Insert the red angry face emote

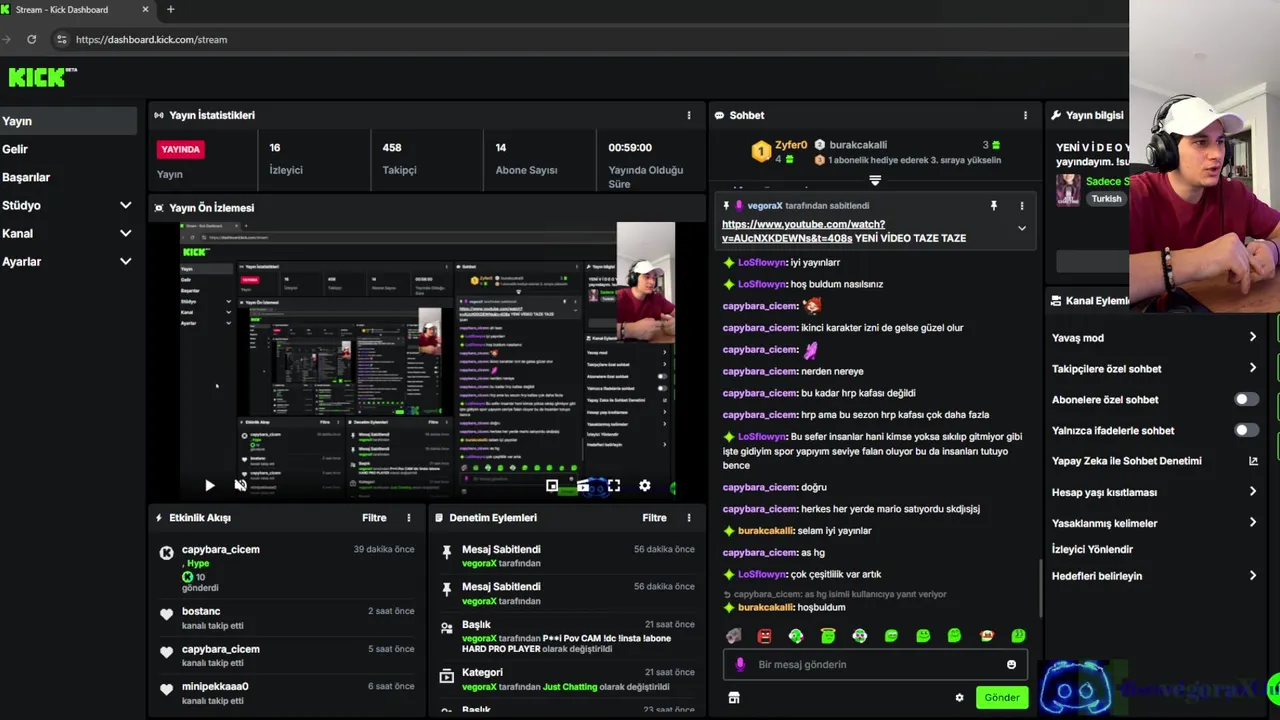pos(764,636)
